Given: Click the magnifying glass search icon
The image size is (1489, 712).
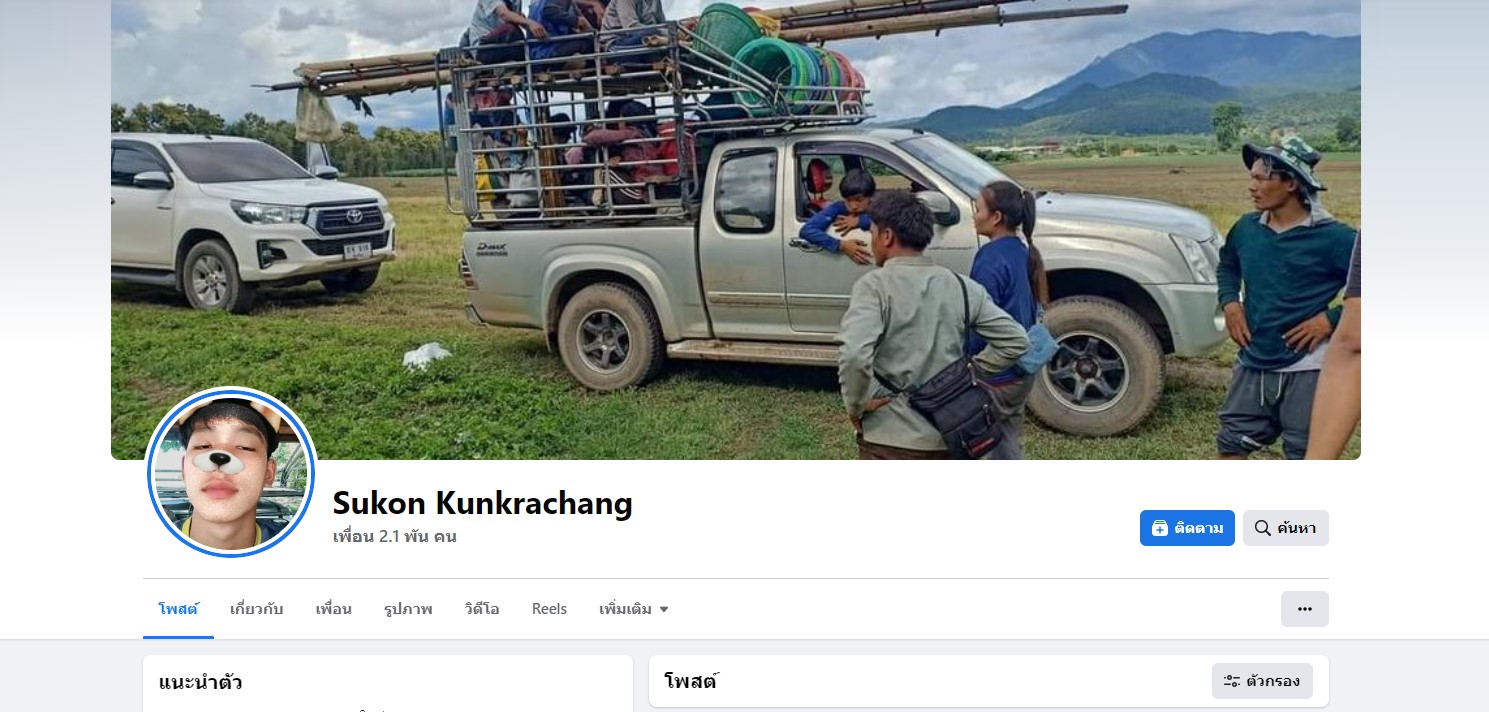Looking at the screenshot, I should [x=1263, y=528].
